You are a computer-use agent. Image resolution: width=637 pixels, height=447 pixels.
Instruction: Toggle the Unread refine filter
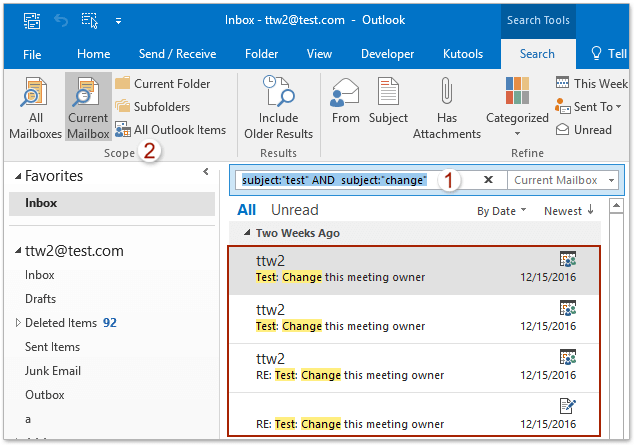(x=583, y=129)
